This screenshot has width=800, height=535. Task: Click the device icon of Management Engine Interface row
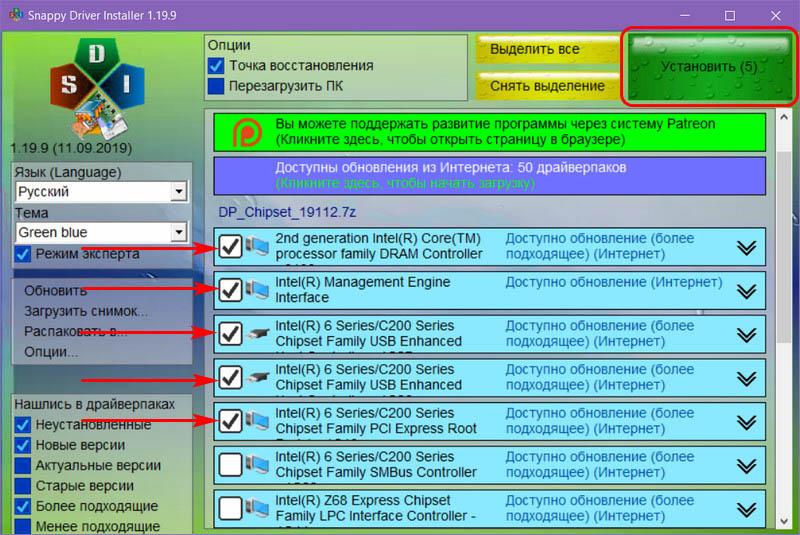[x=257, y=290]
